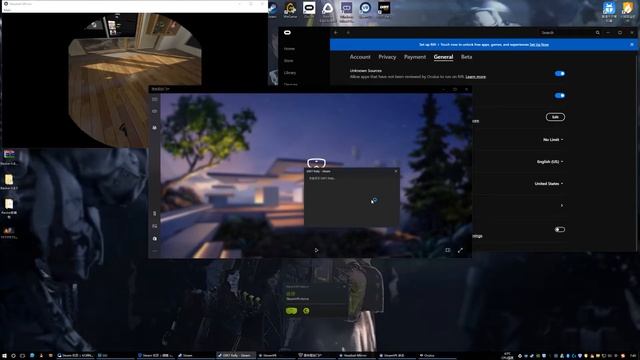Screen dimensions: 640x360
Task: Click the Edit button in Oculus settings
Action: point(555,117)
